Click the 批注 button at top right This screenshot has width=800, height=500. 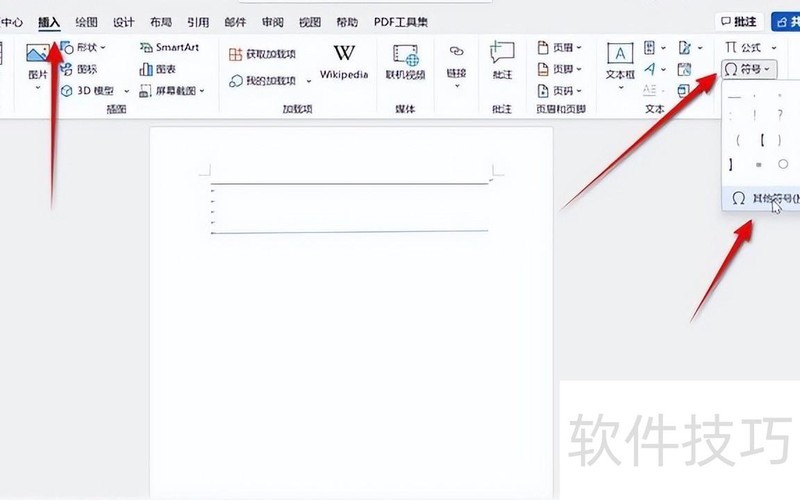click(739, 21)
